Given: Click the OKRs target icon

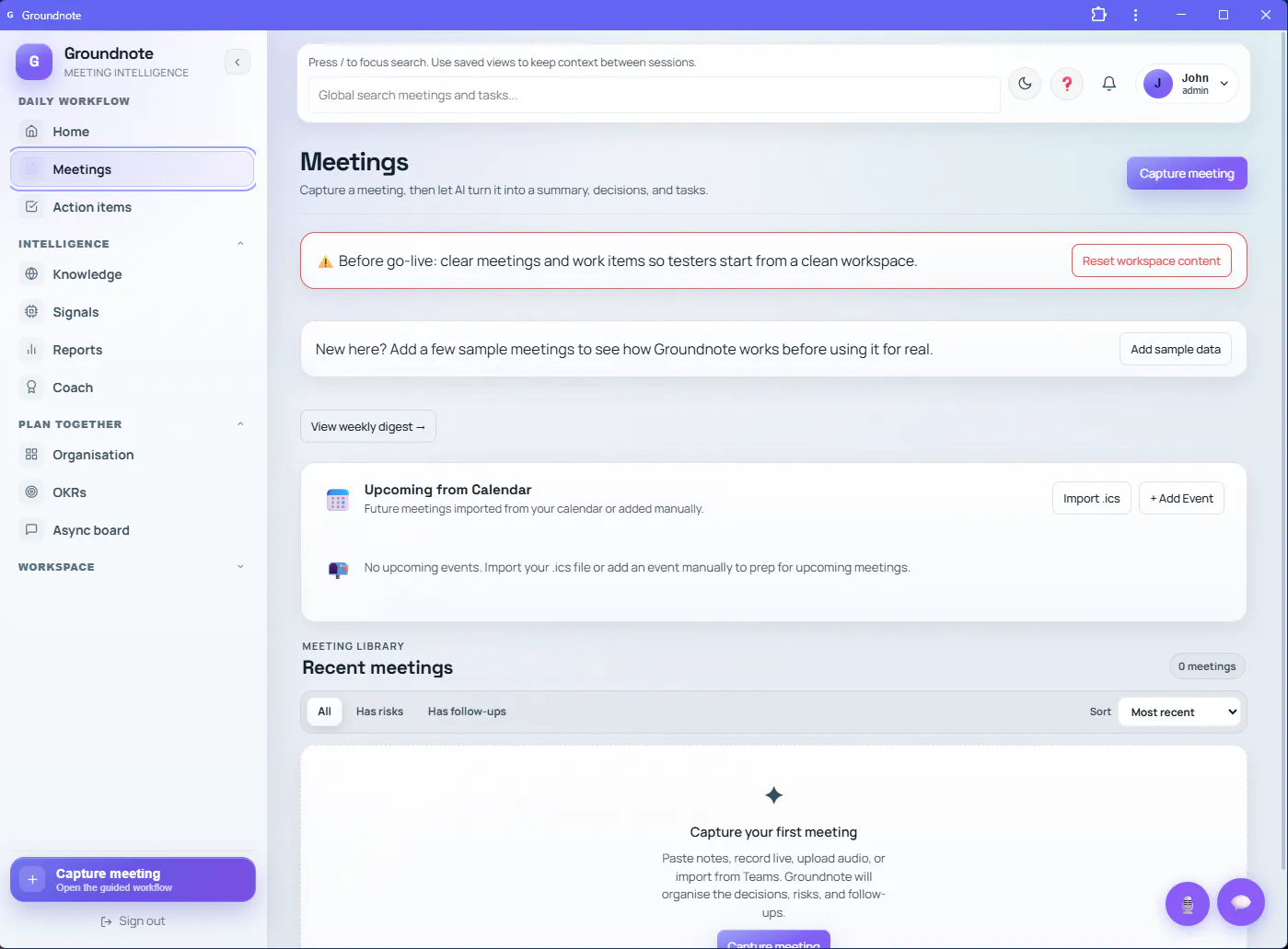Looking at the screenshot, I should pos(32,492).
